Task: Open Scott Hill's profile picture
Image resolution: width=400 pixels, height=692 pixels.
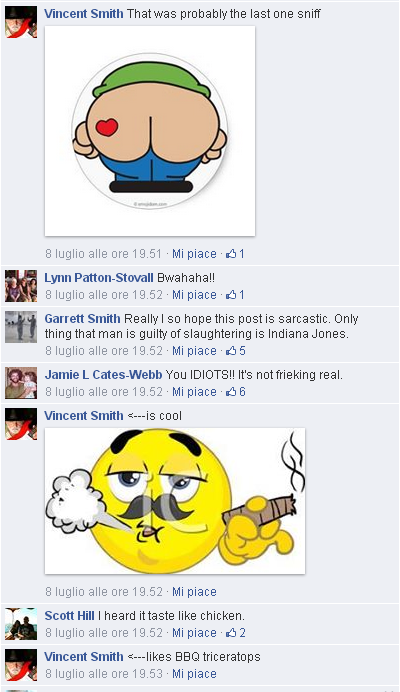Action: (x=21, y=624)
